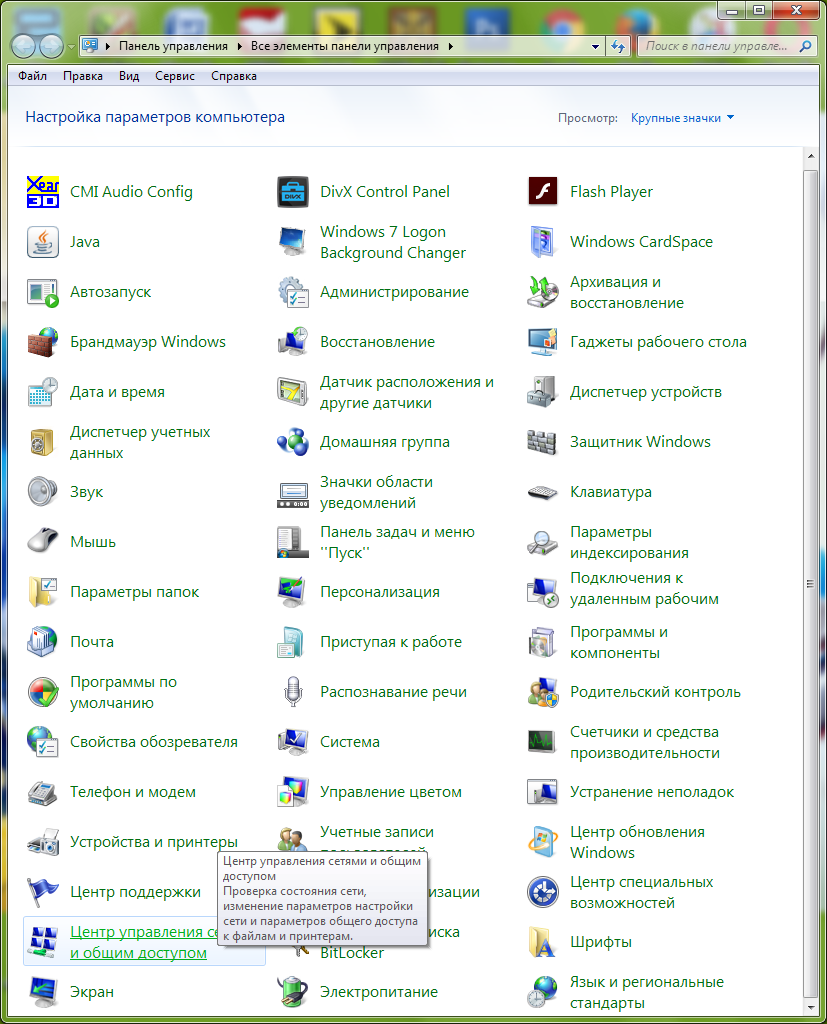This screenshot has height=1024, width=827.
Task: Click the Почта mail icon
Action: point(42,642)
